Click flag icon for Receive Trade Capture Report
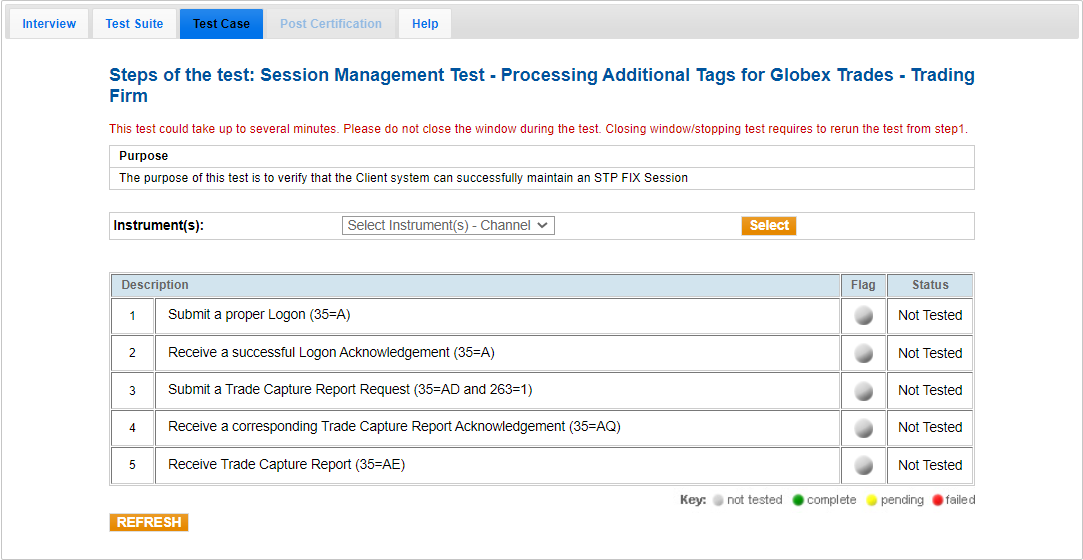 pyautogui.click(x=863, y=465)
